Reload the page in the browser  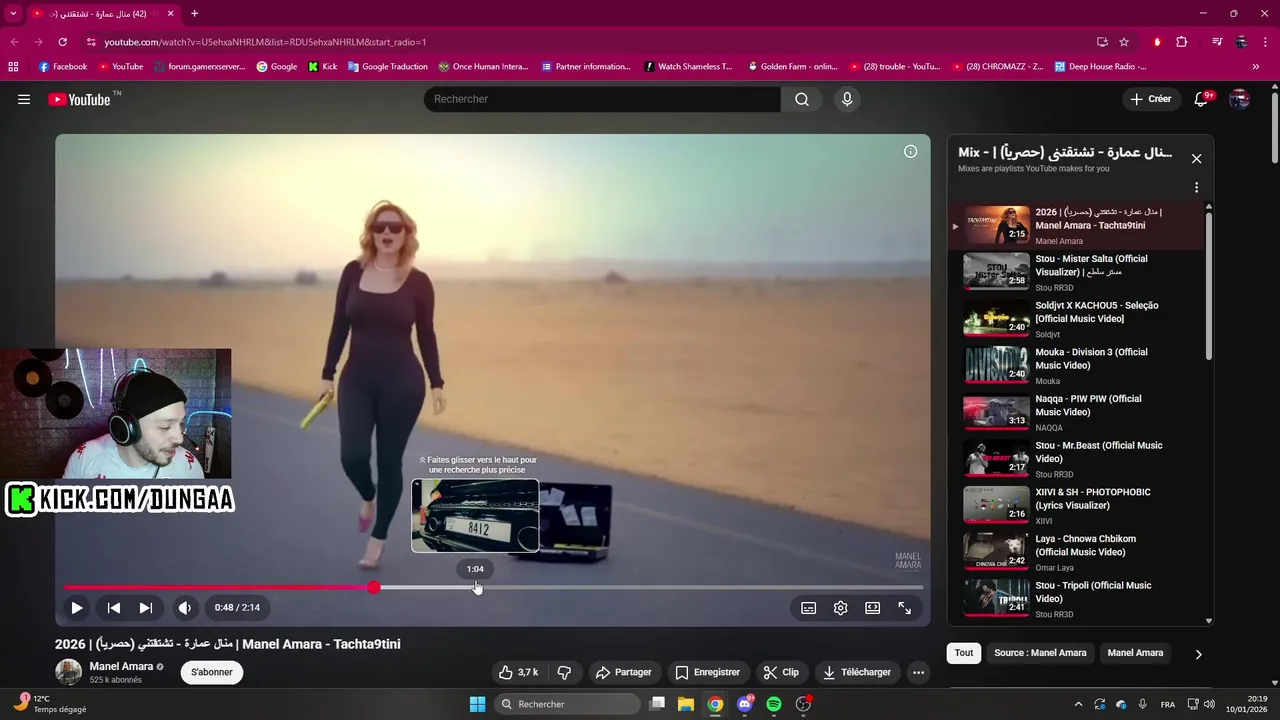tap(63, 42)
